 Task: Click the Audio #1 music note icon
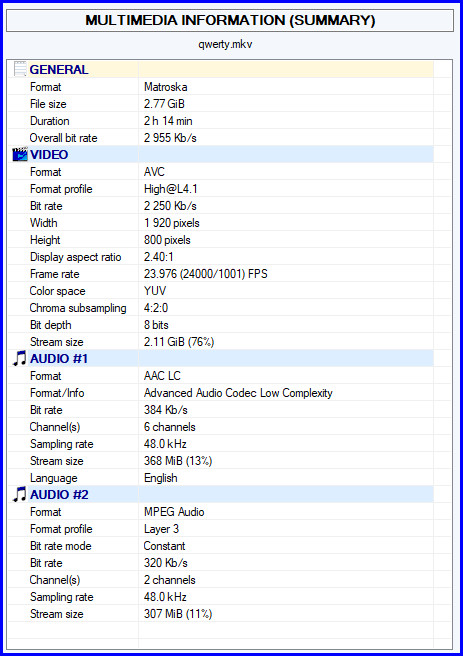(20, 359)
